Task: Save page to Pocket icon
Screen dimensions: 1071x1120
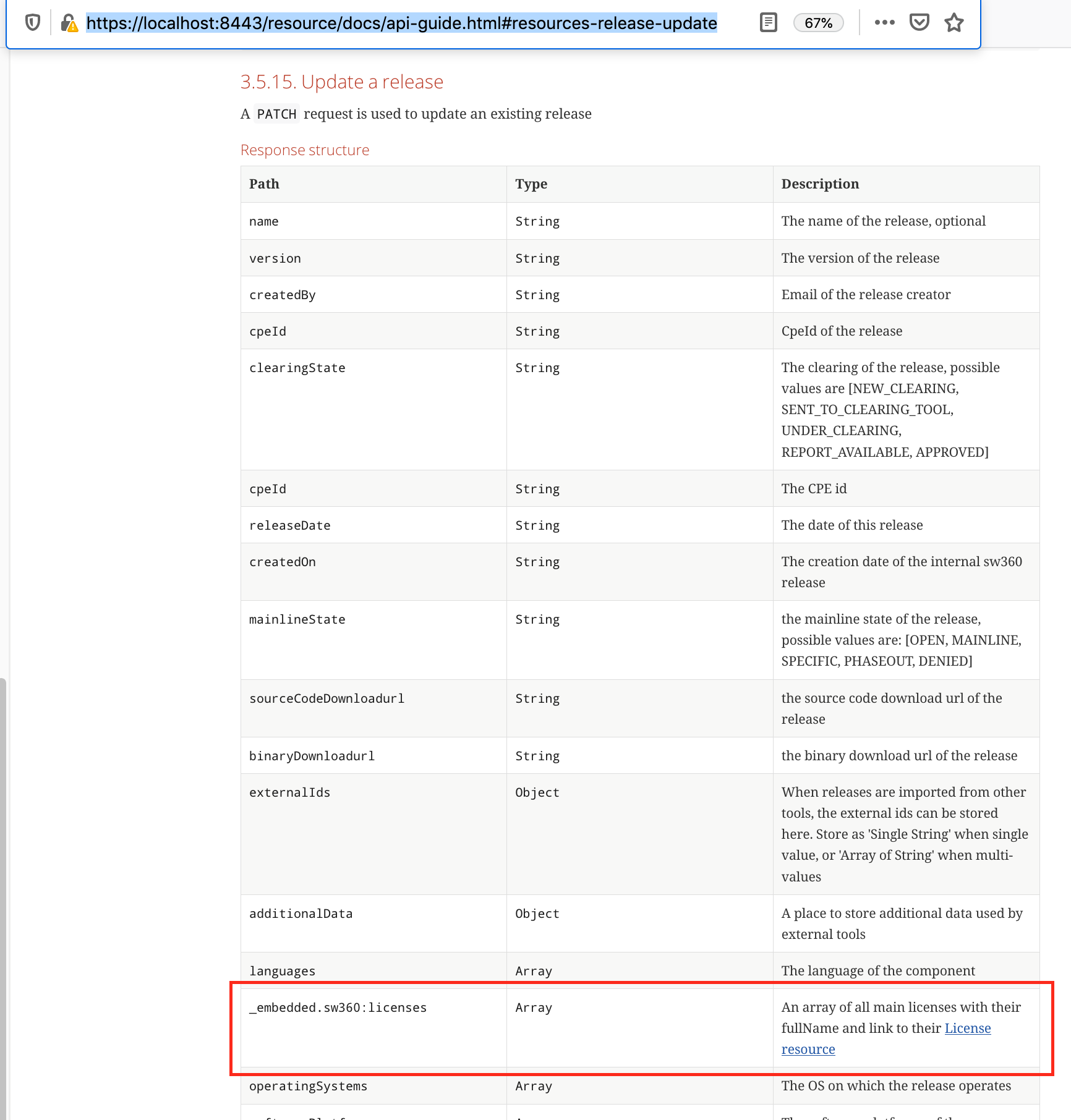Action: tap(920, 23)
